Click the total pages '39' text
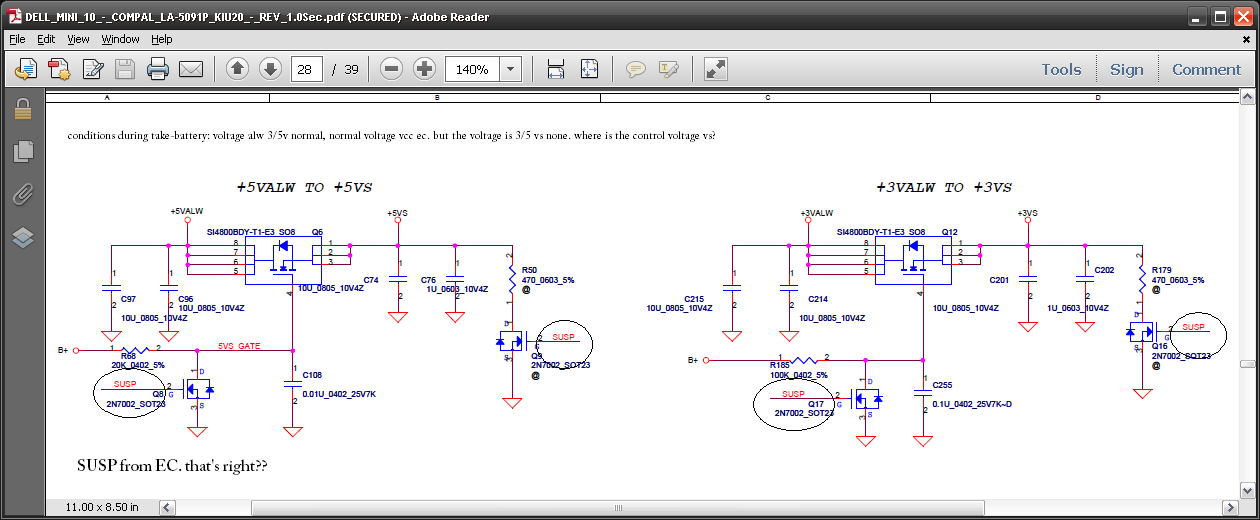Screen dimensions: 1260x520 tap(351, 69)
